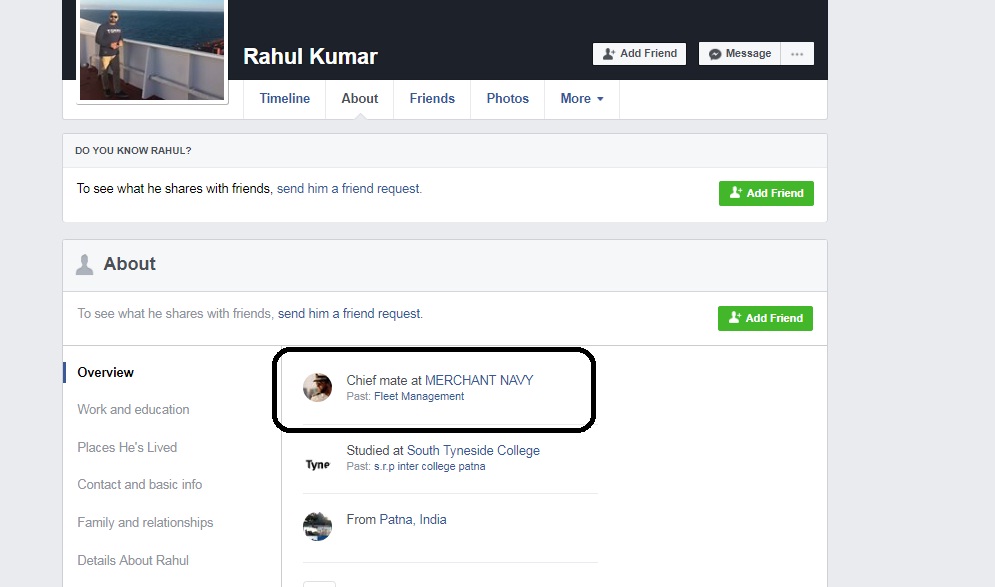Click the South Tyneside College logo icon
Viewport: 995px width, 587px height.
coord(317,465)
